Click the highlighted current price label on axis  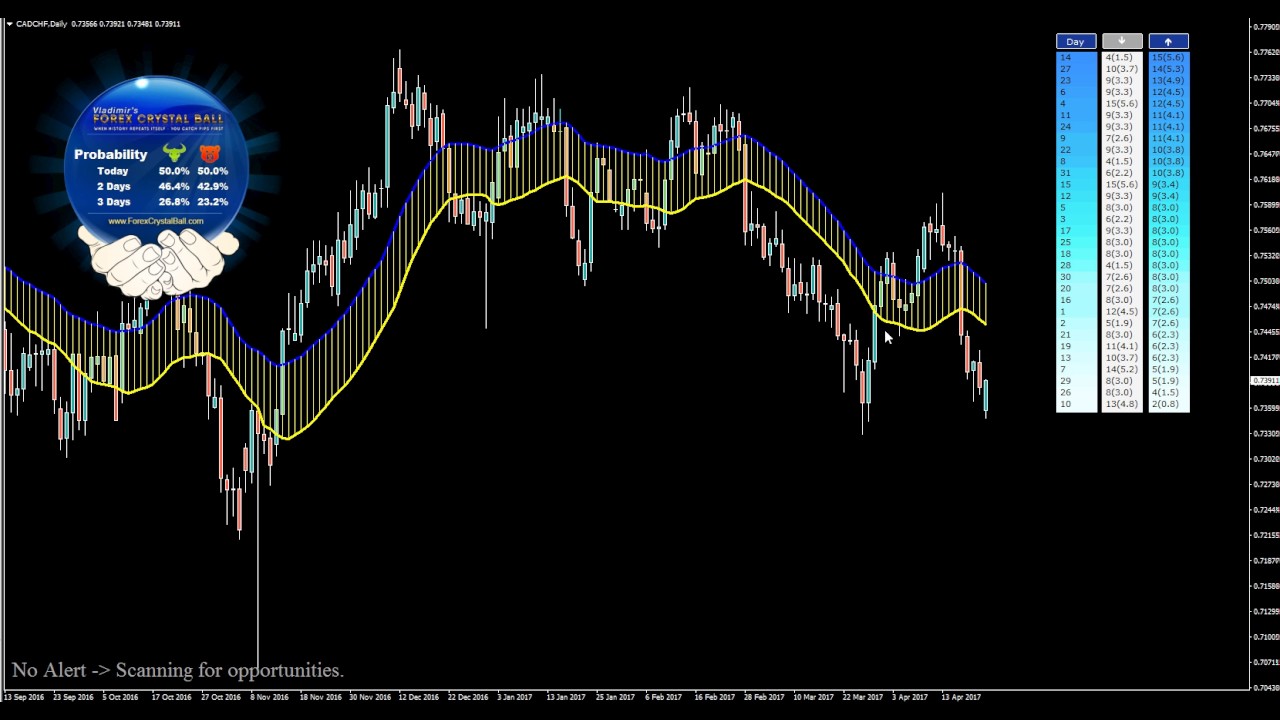point(1266,381)
